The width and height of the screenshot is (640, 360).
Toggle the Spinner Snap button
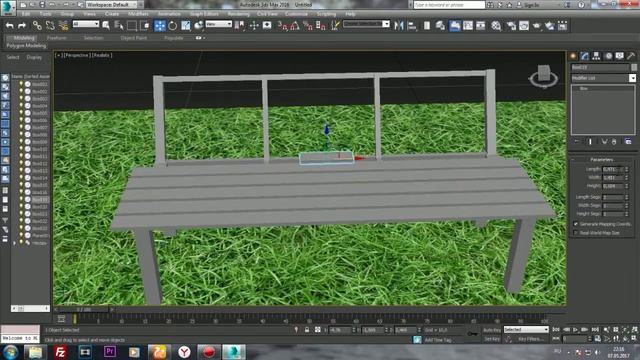[321, 26]
